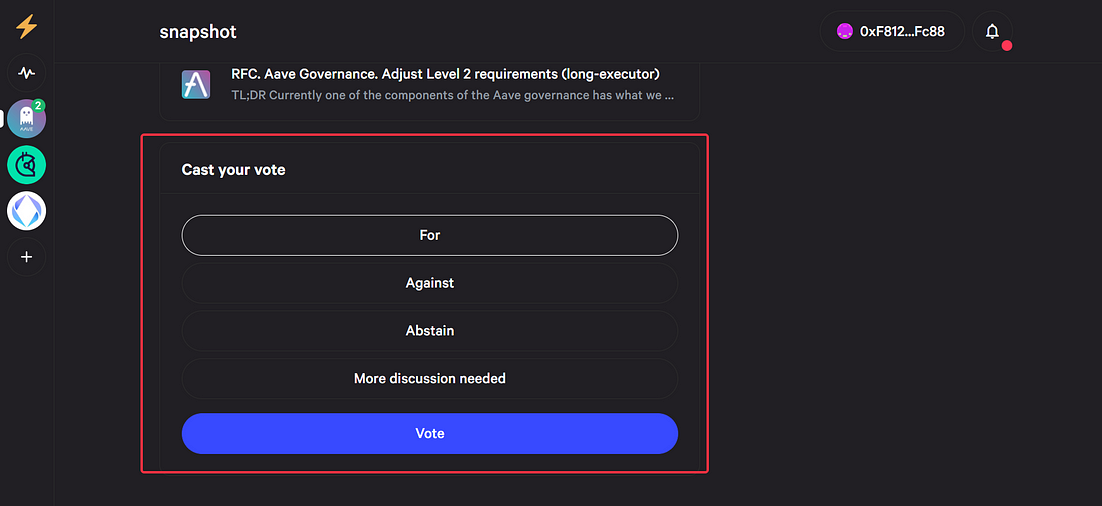Open the green Gitcoin space icon
The width and height of the screenshot is (1102, 506).
[27, 165]
